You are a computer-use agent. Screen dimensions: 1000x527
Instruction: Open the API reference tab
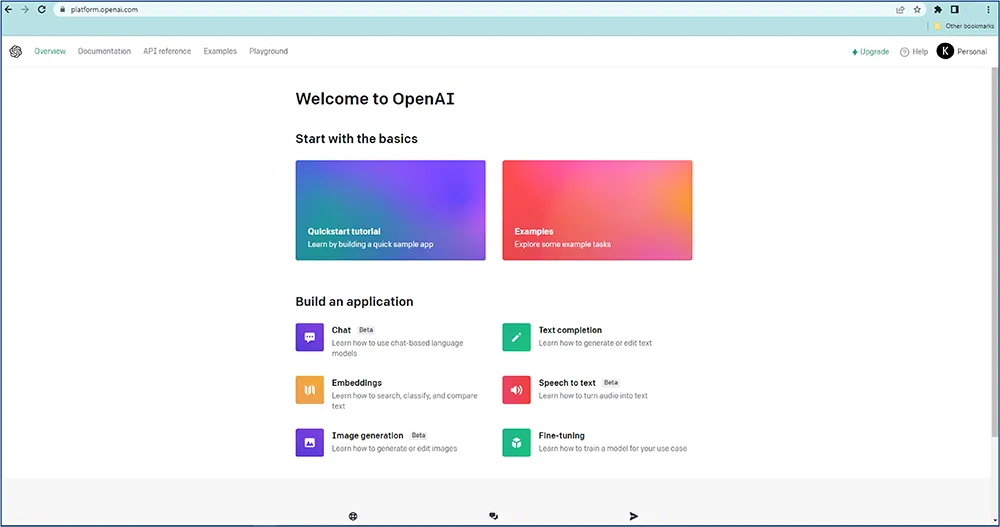(x=166, y=51)
